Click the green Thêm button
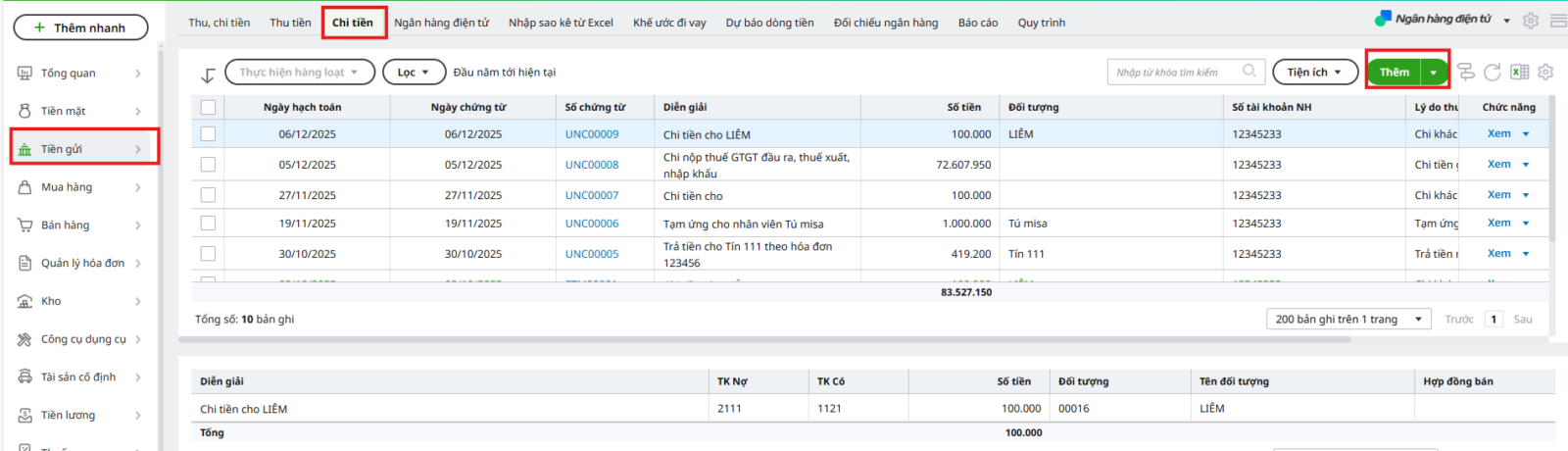Screen dimensions: 1568x451 1394,73
